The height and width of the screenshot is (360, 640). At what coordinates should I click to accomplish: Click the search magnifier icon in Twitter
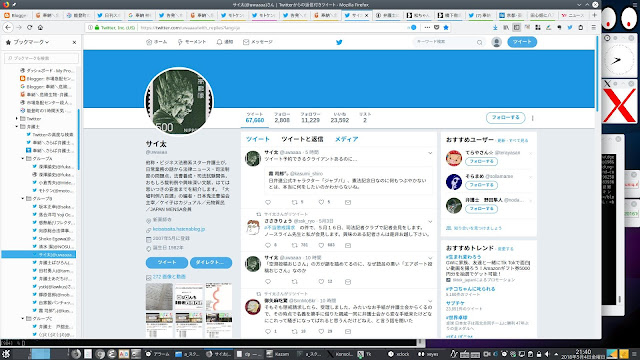(480, 42)
